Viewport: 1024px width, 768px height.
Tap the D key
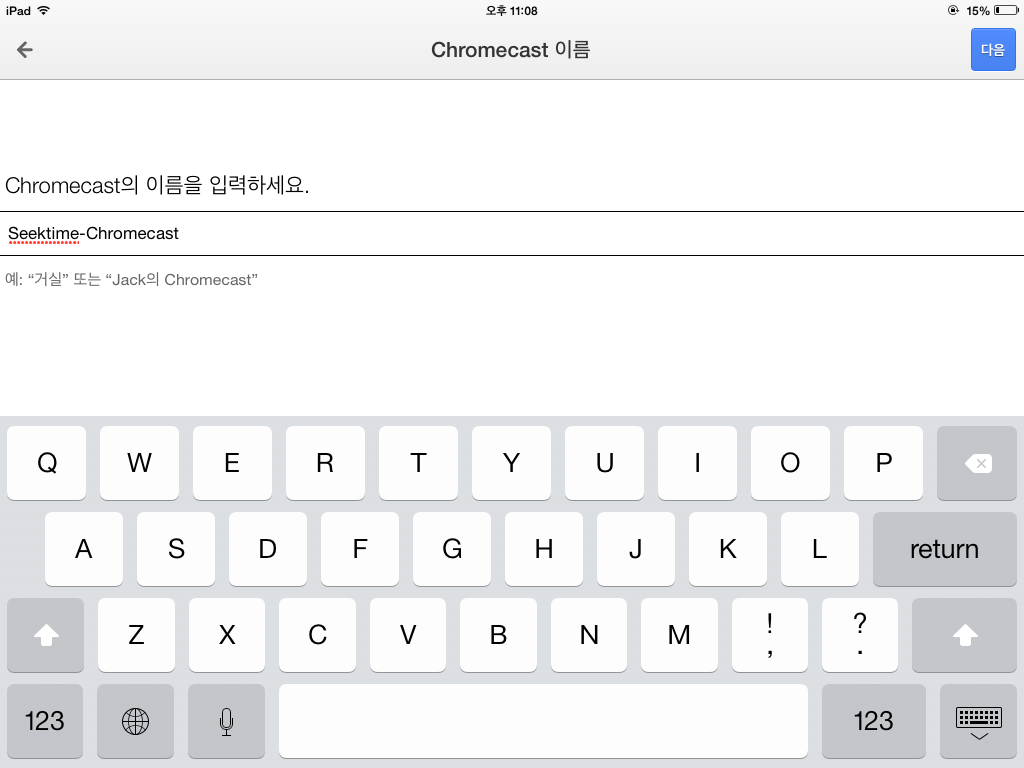[x=268, y=549]
